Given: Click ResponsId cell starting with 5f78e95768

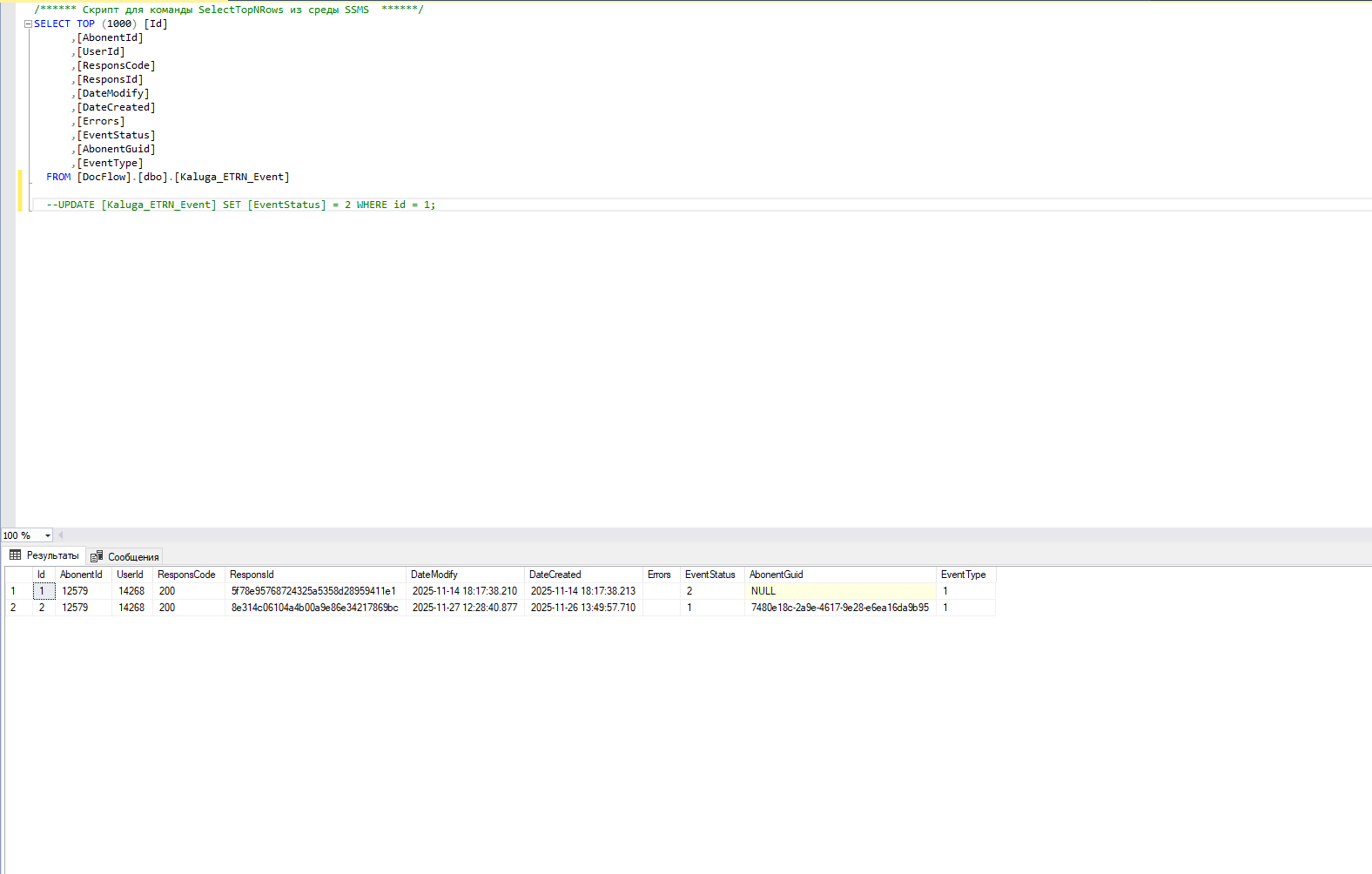Looking at the screenshot, I should click(x=315, y=591).
